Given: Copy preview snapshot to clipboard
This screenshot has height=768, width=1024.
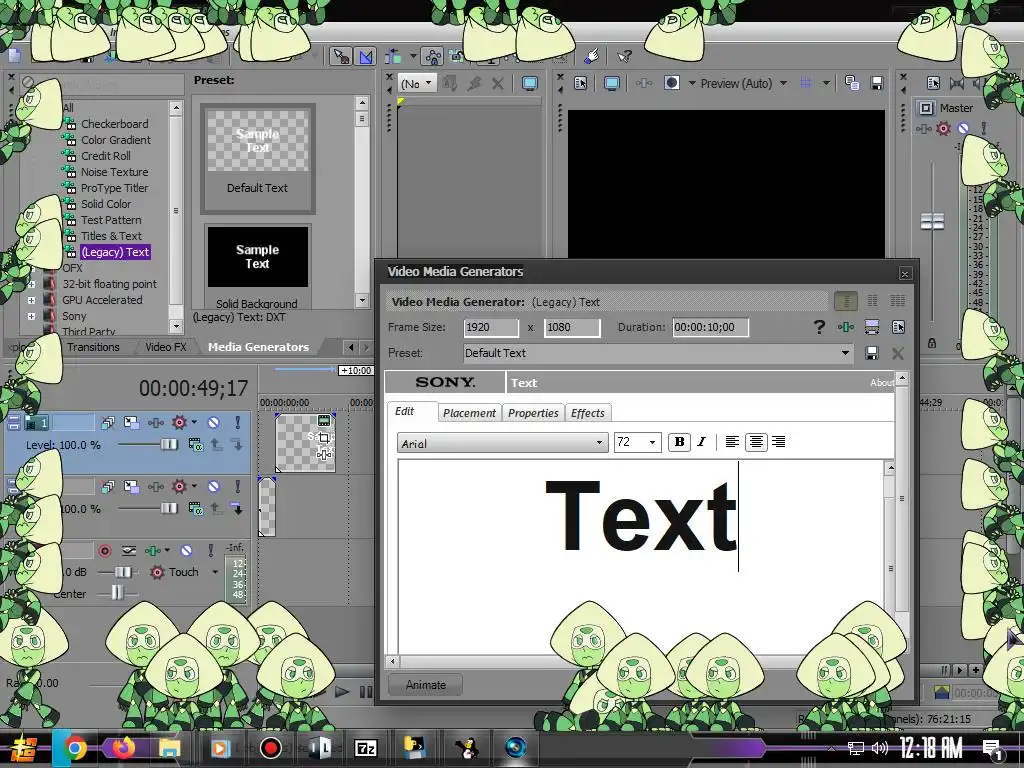Looking at the screenshot, I should pyautogui.click(x=852, y=83).
